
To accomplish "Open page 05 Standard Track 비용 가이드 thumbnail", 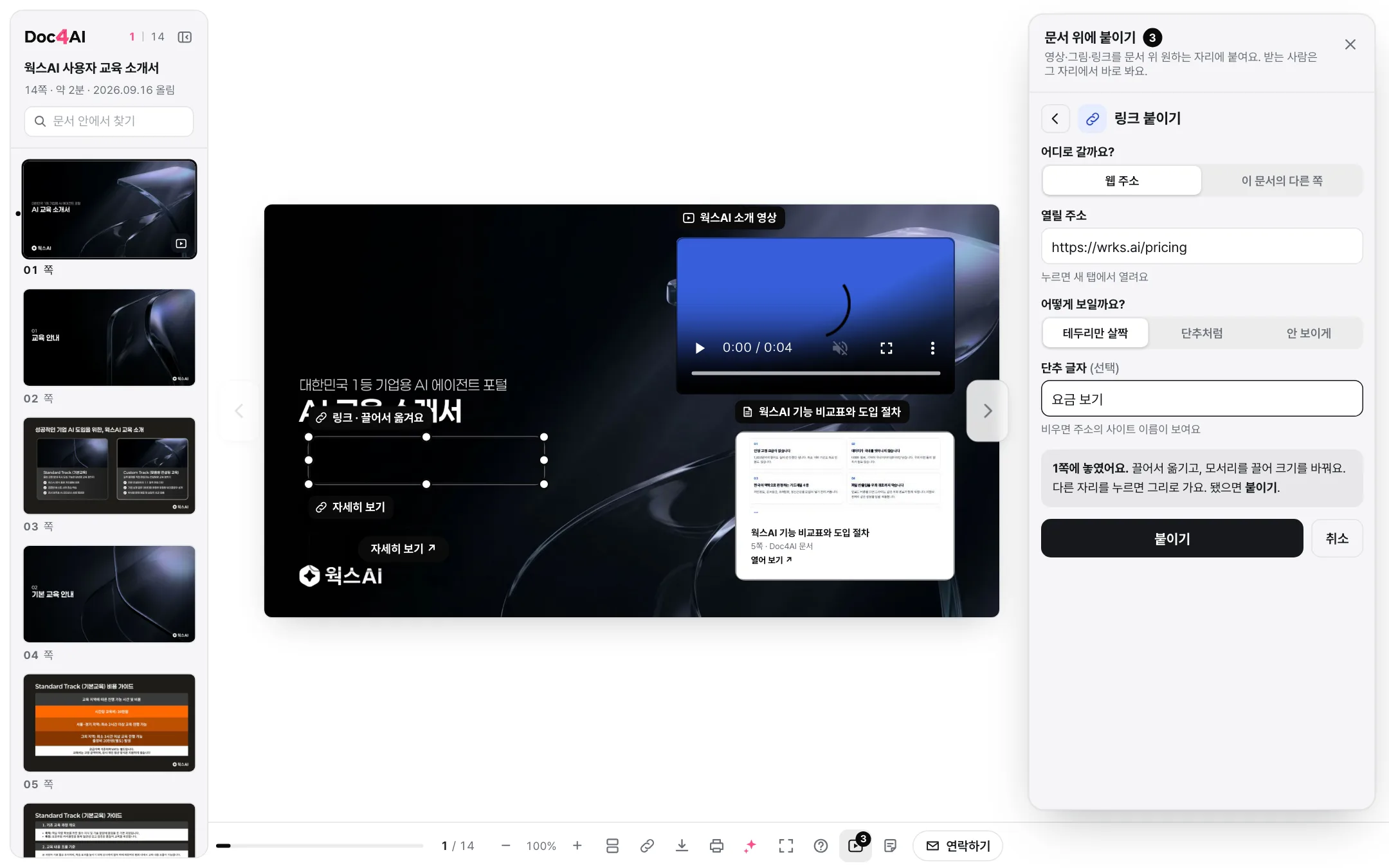I will pos(109,723).
